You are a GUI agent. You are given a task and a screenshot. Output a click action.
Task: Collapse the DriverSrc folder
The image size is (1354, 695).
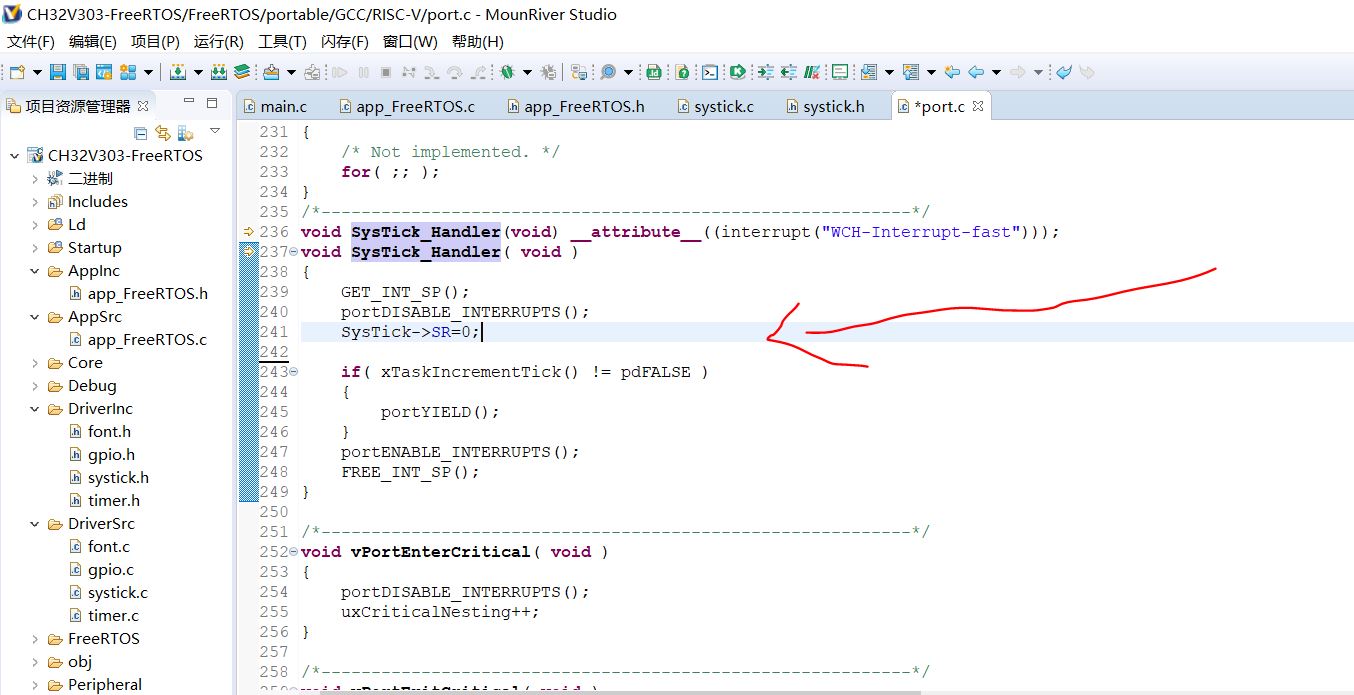(35, 524)
